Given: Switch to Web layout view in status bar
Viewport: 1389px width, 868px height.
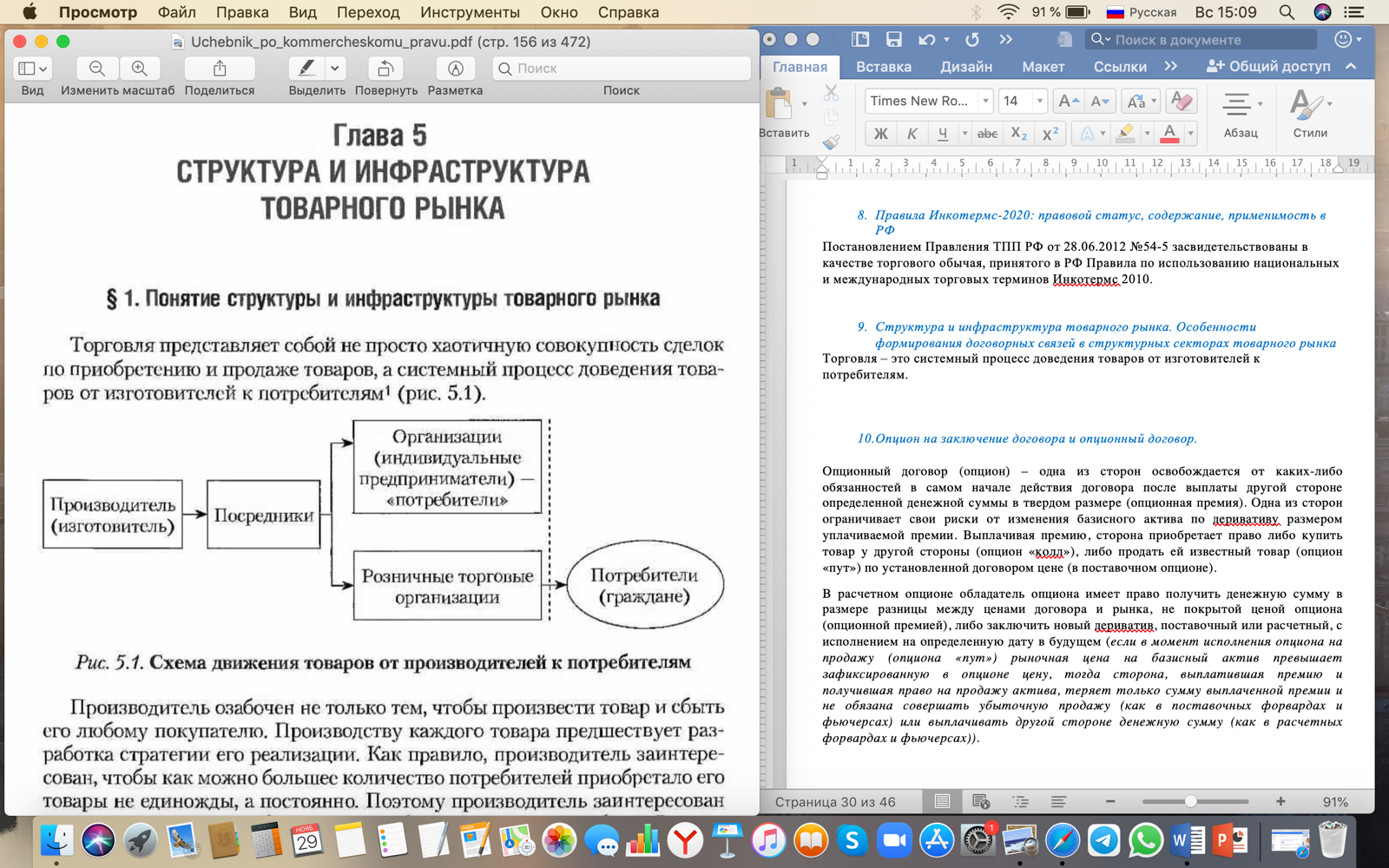Looking at the screenshot, I should [982, 802].
